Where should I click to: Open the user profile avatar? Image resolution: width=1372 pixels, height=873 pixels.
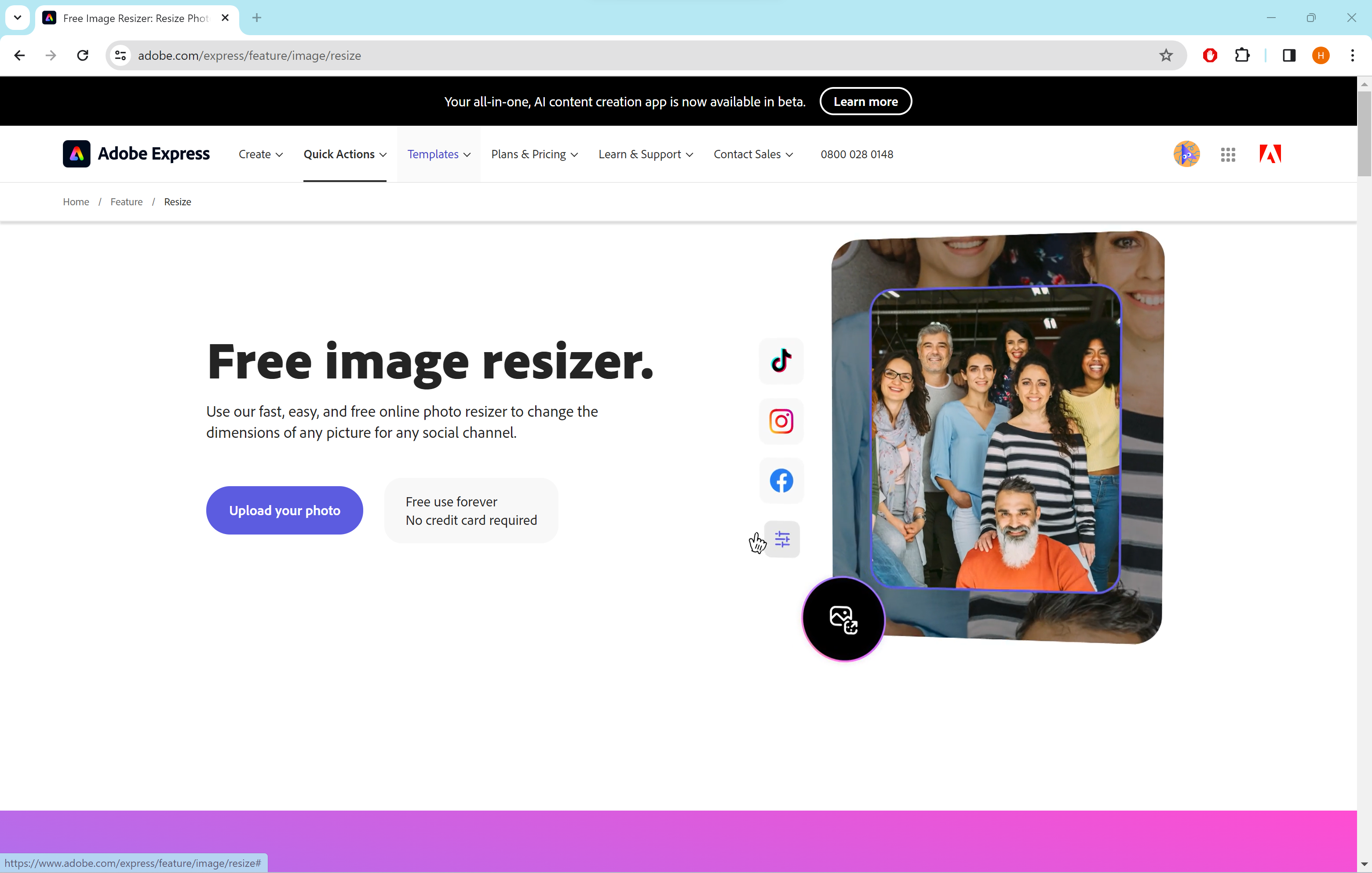click(1186, 154)
